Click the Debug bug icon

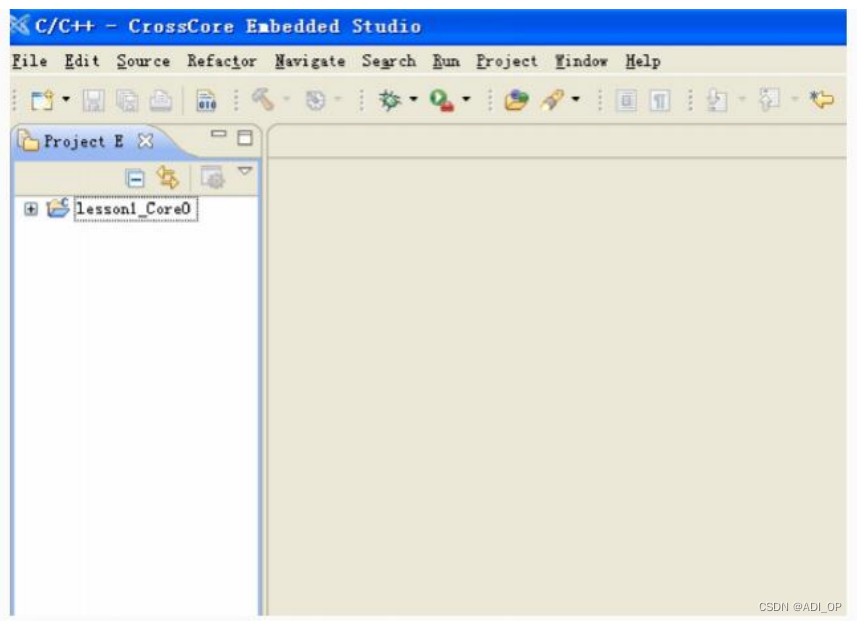pyautogui.click(x=390, y=100)
